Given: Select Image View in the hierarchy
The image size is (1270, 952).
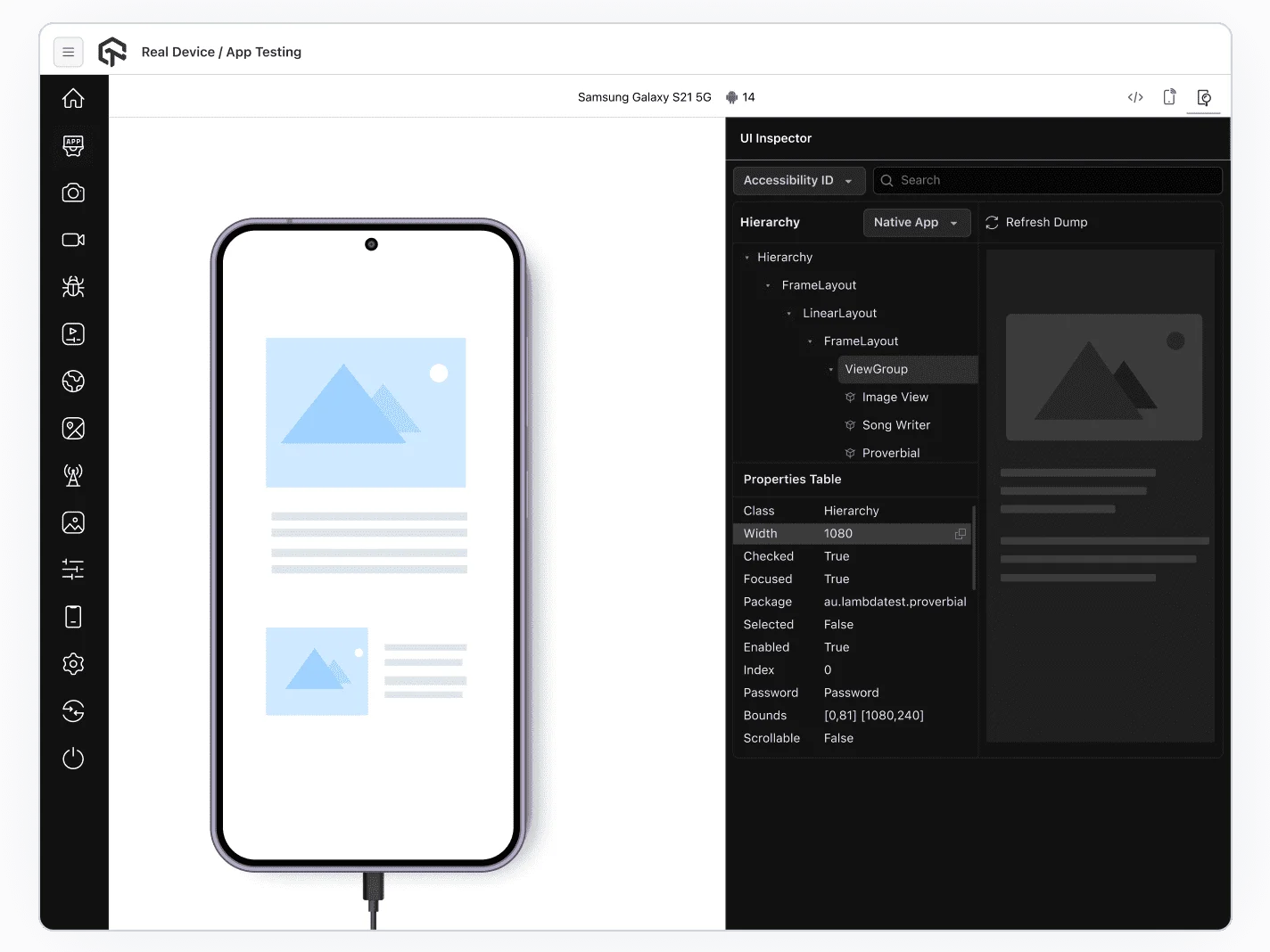Looking at the screenshot, I should coord(895,397).
